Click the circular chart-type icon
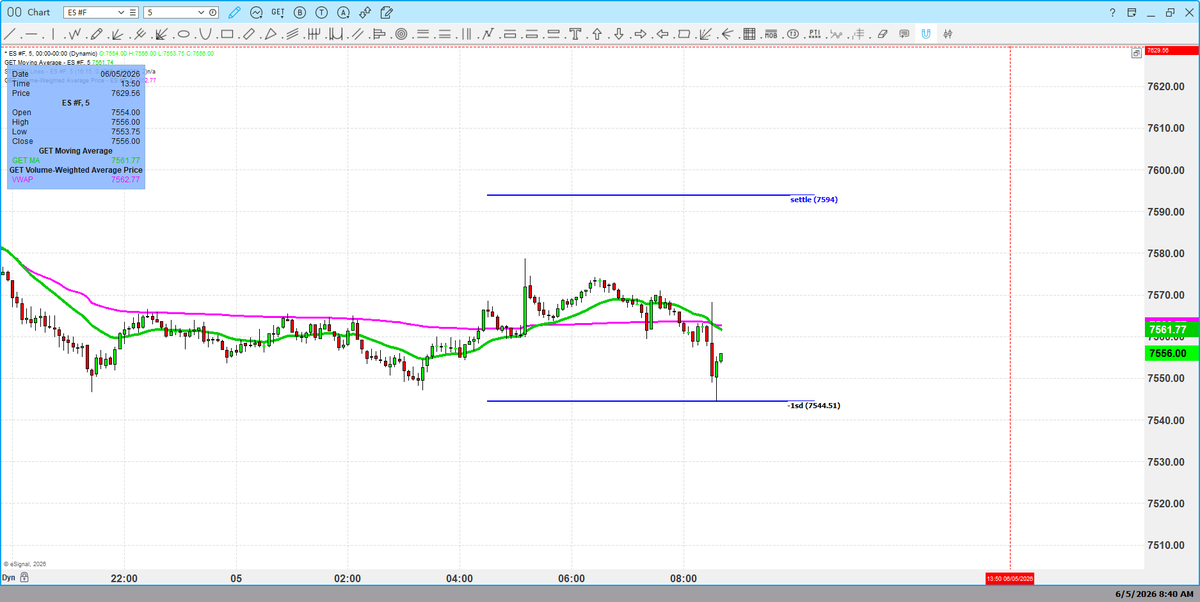 coord(256,12)
